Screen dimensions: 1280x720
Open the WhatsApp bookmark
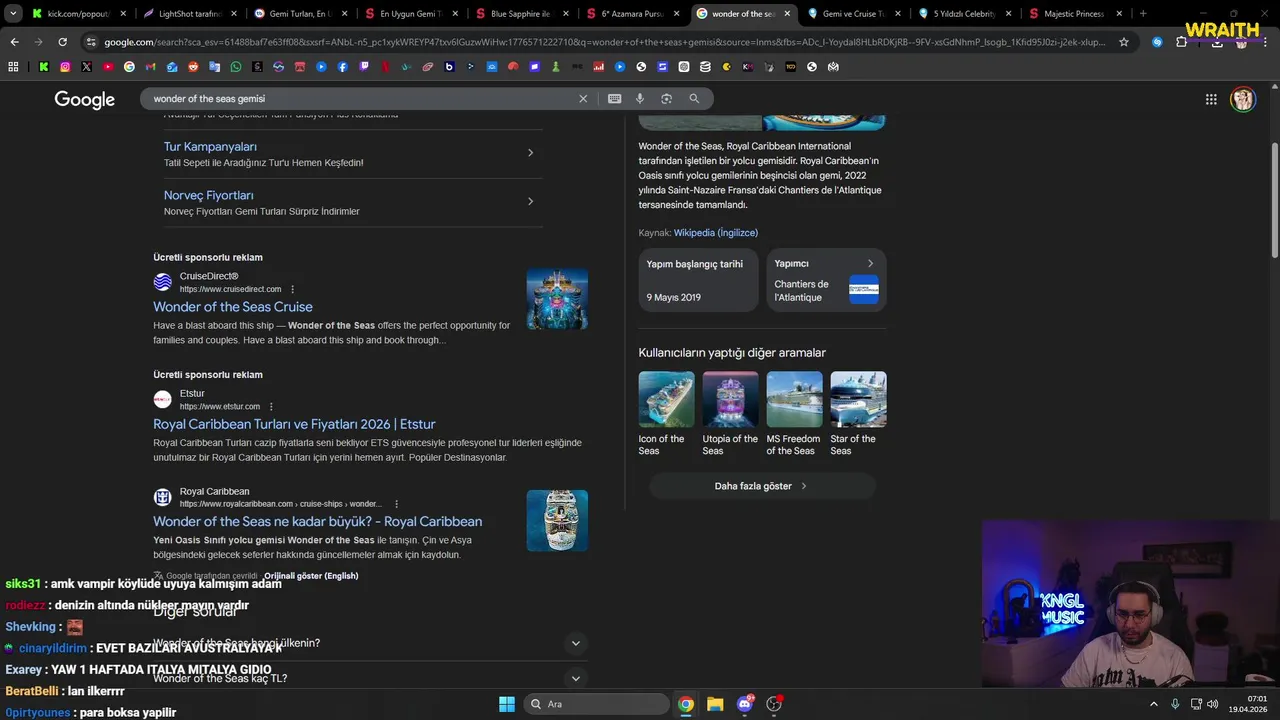236,67
